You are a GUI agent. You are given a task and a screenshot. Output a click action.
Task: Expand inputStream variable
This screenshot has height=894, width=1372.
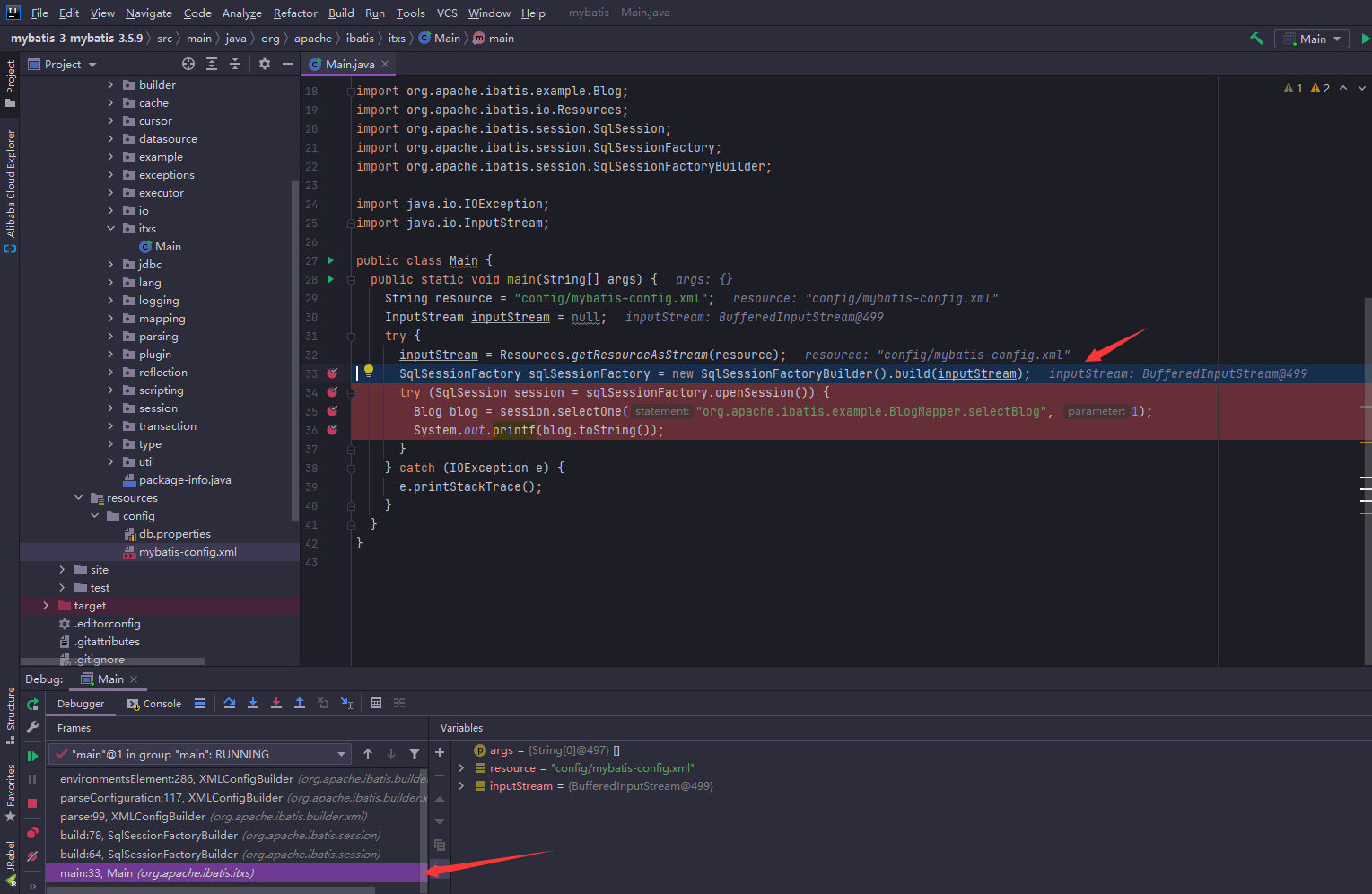461,785
